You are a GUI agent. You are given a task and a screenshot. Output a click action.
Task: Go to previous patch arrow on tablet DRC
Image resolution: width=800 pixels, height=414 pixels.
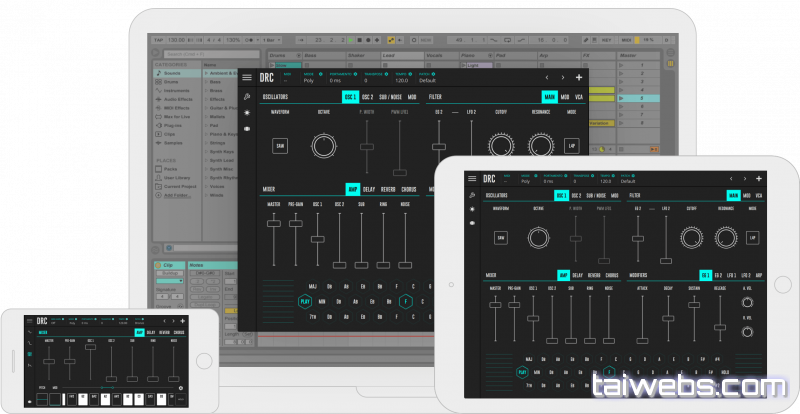733,178
